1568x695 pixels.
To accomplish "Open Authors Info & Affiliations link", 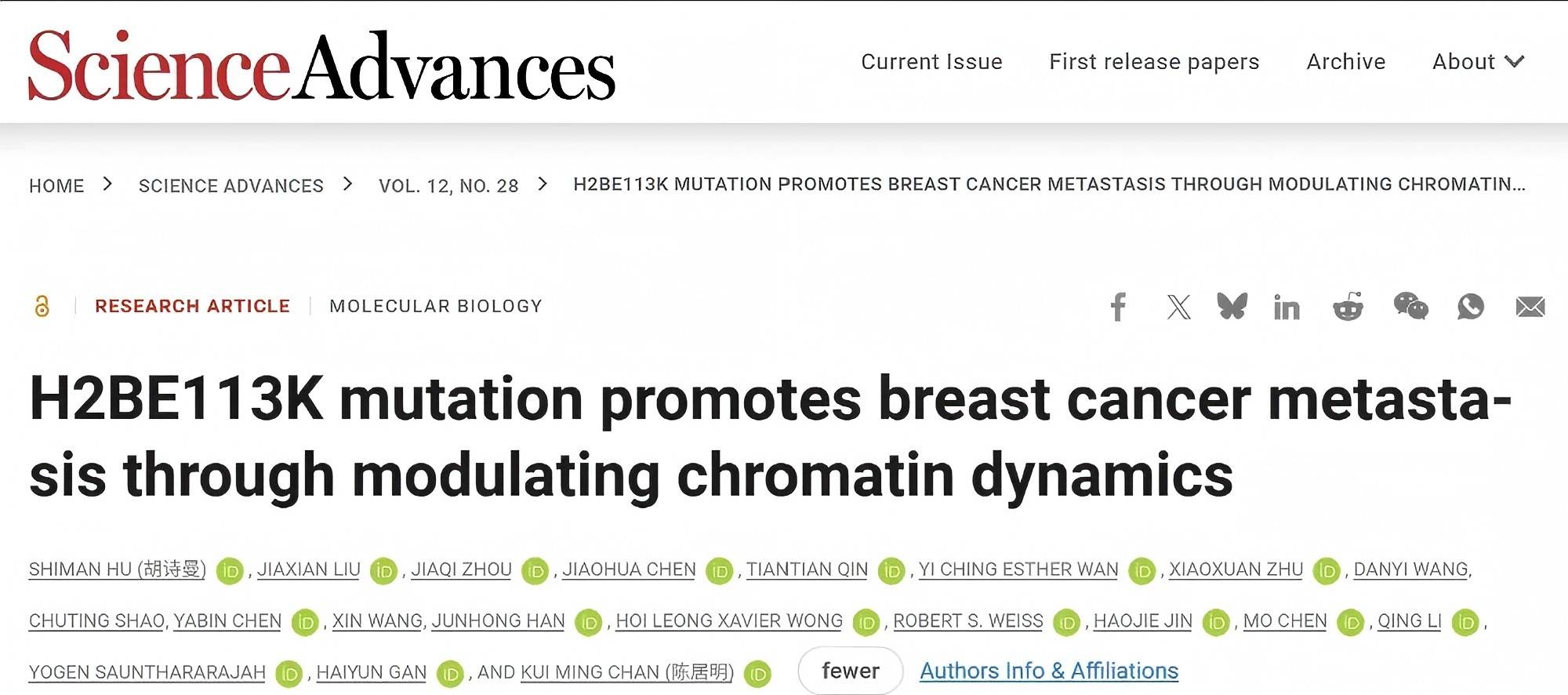I will (x=1049, y=671).
